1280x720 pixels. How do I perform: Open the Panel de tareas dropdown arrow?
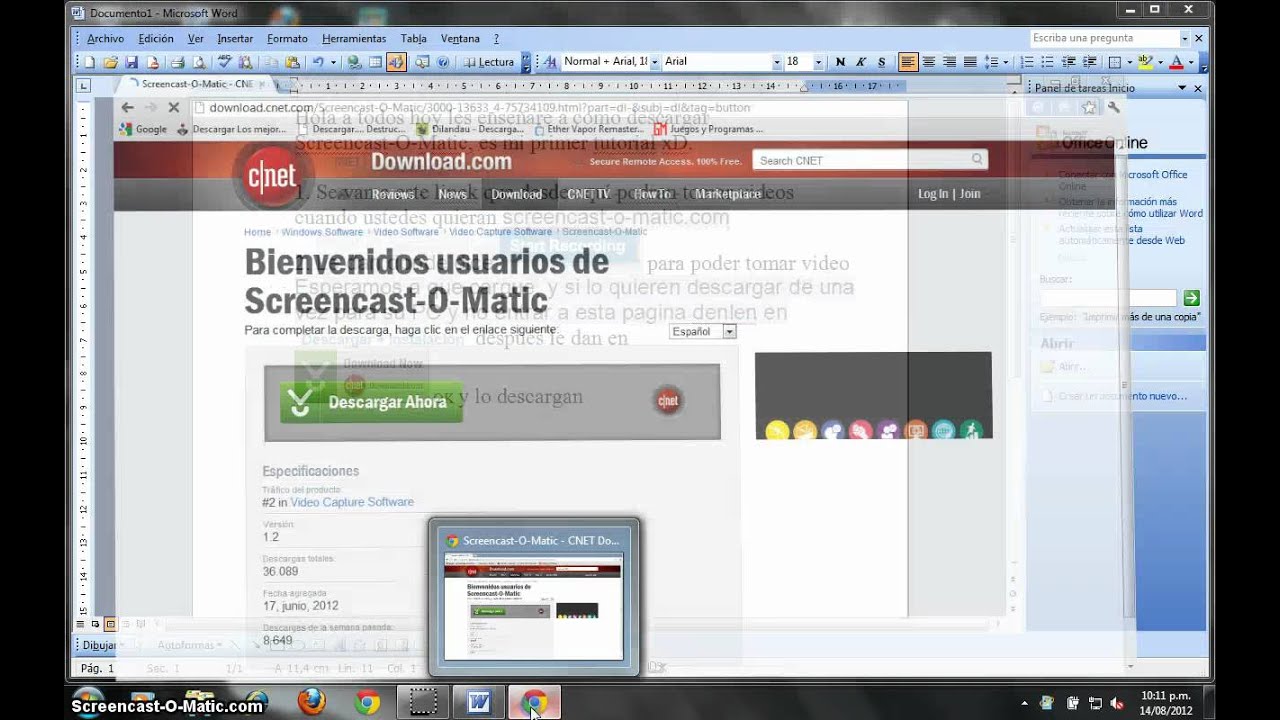pyautogui.click(x=1182, y=88)
